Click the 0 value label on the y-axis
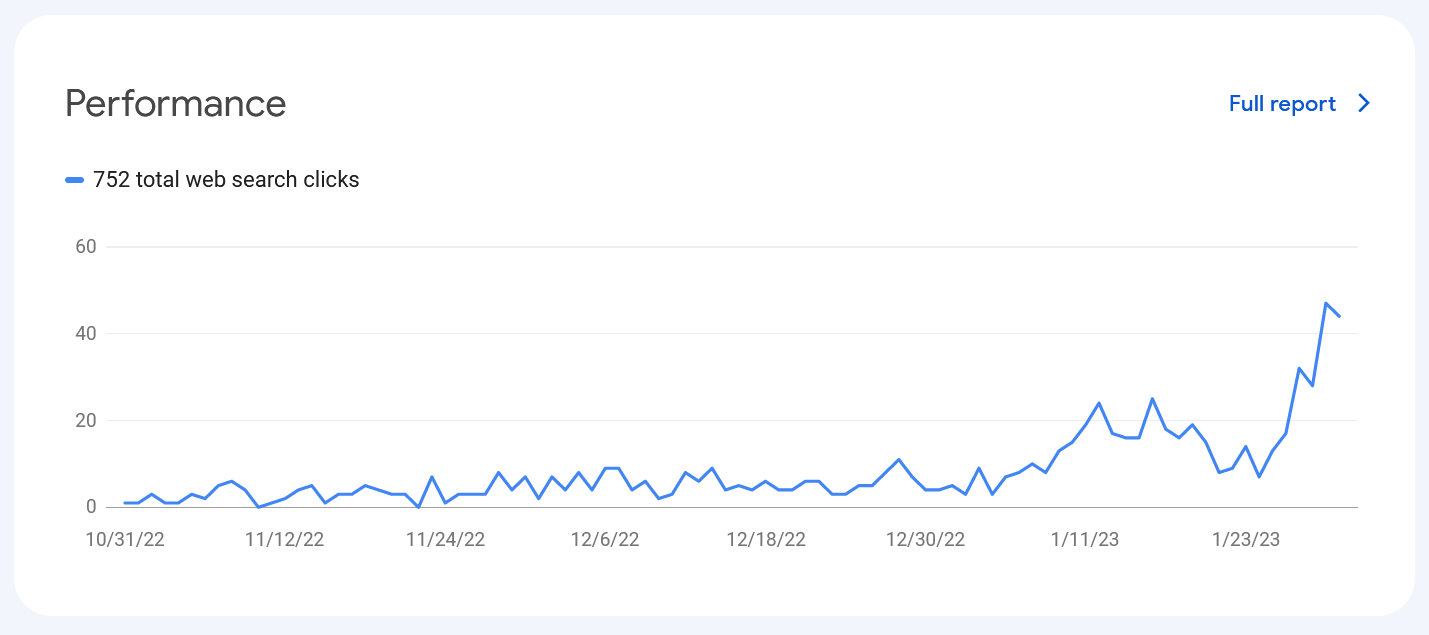Image resolution: width=1429 pixels, height=635 pixels. (x=91, y=508)
